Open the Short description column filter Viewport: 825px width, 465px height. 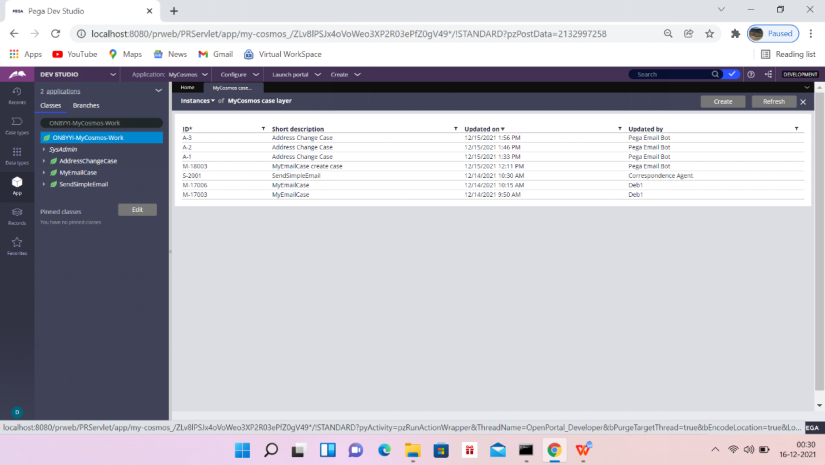click(456, 128)
